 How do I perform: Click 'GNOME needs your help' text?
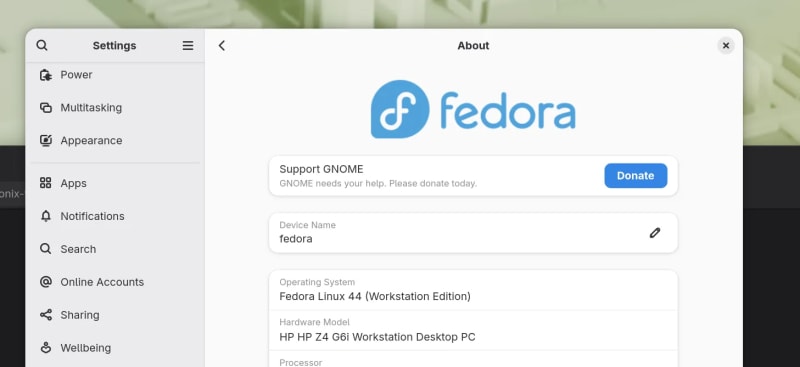378,183
